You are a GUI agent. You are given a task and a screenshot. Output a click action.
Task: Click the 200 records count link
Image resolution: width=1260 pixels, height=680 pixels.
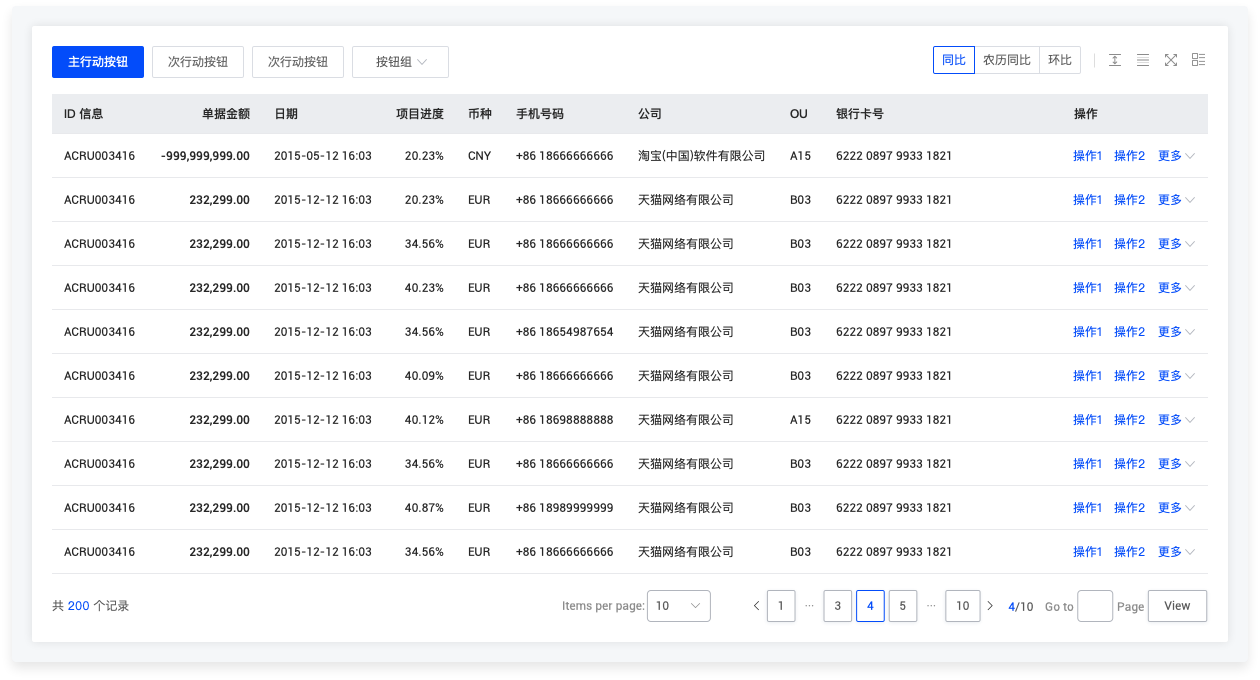point(78,606)
